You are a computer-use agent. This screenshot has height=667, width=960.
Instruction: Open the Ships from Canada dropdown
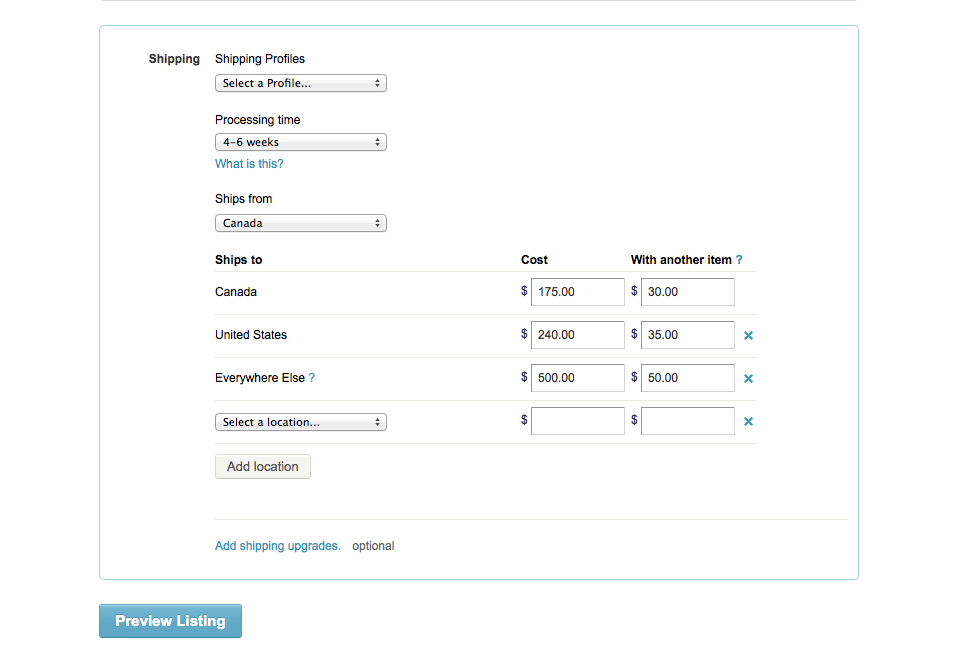301,223
